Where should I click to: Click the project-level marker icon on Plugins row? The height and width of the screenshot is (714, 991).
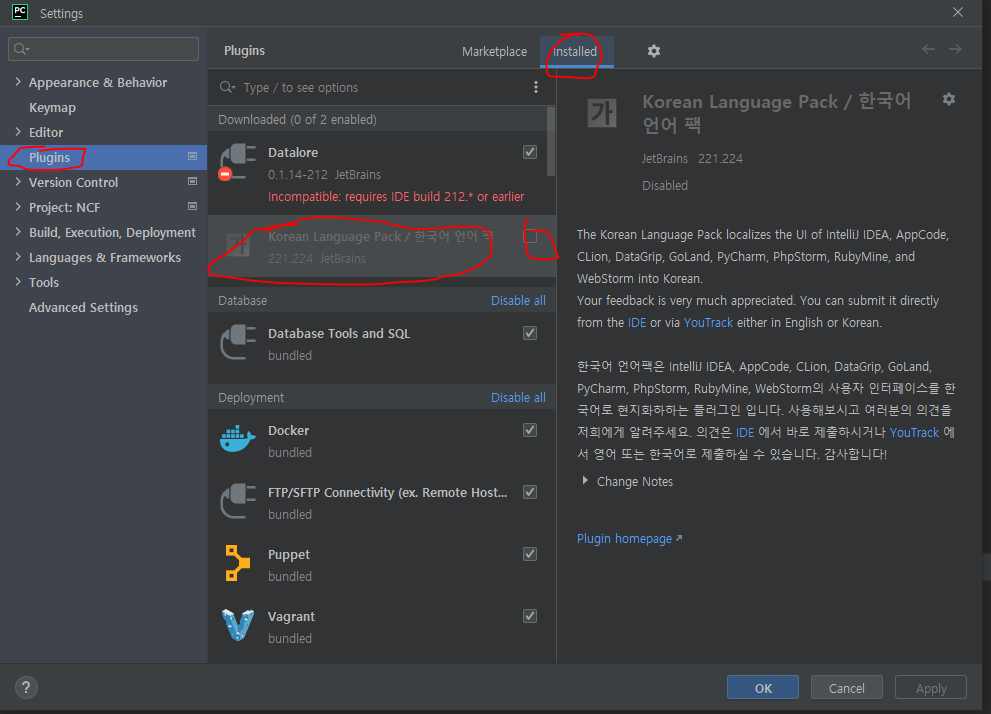(x=193, y=156)
